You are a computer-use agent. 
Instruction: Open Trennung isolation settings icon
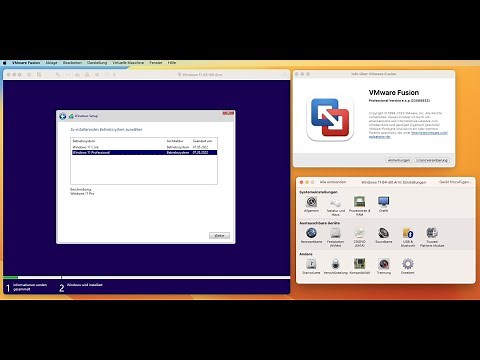(383, 264)
